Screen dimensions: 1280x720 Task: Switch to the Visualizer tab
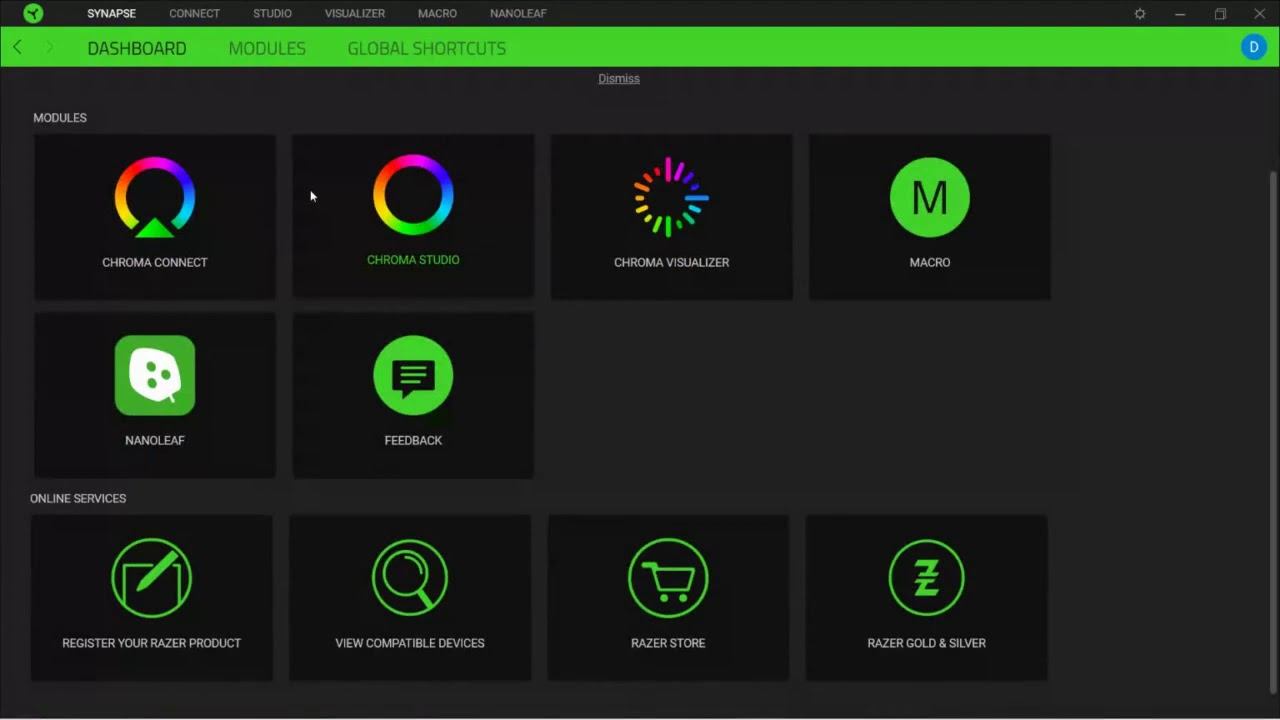(x=355, y=13)
